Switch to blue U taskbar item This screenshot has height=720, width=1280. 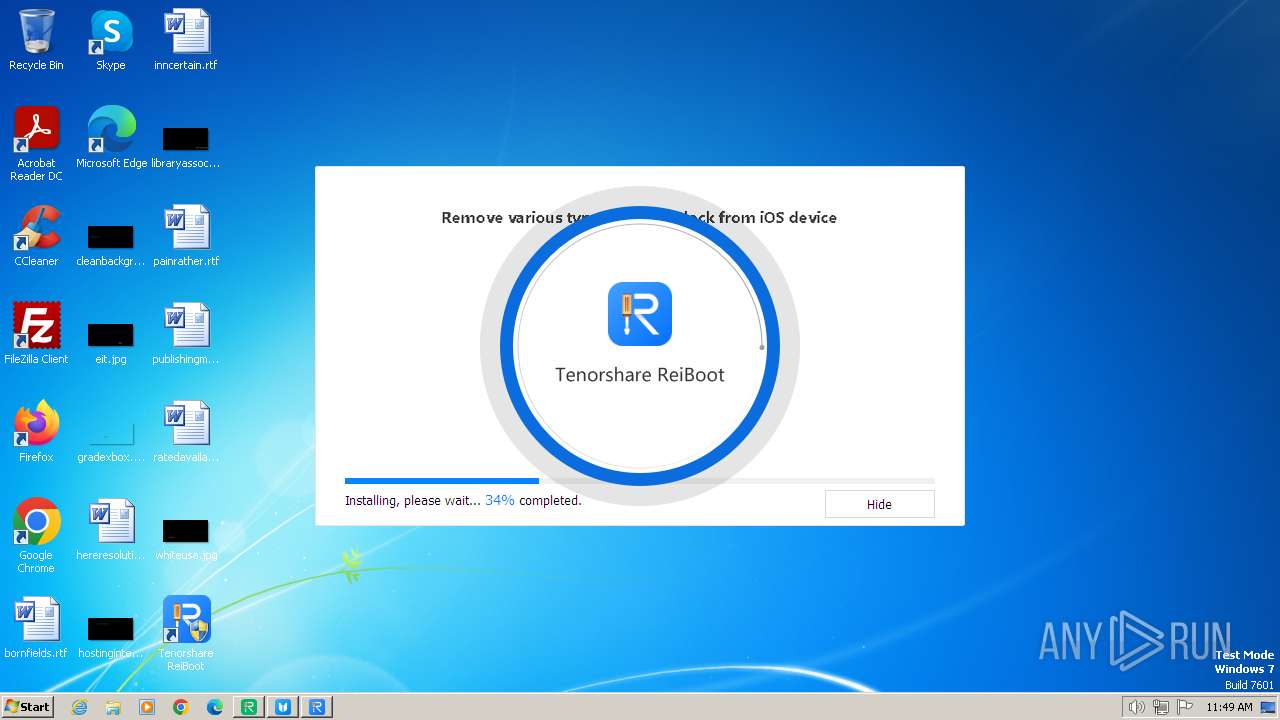pos(283,707)
